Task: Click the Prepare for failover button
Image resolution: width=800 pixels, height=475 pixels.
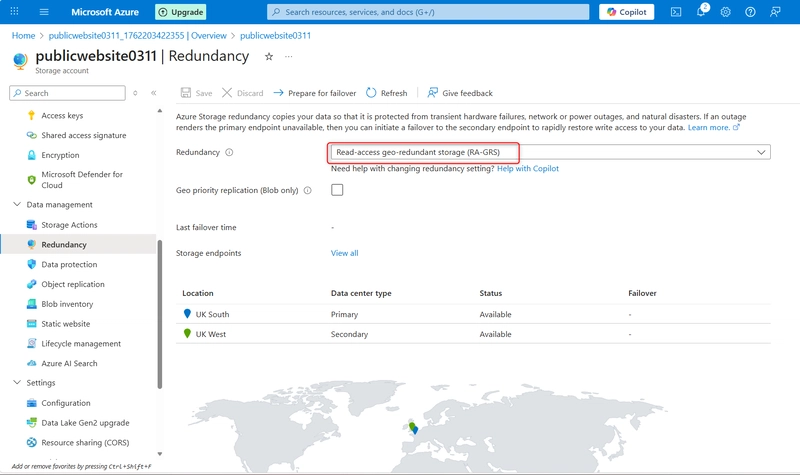Action: pos(314,93)
